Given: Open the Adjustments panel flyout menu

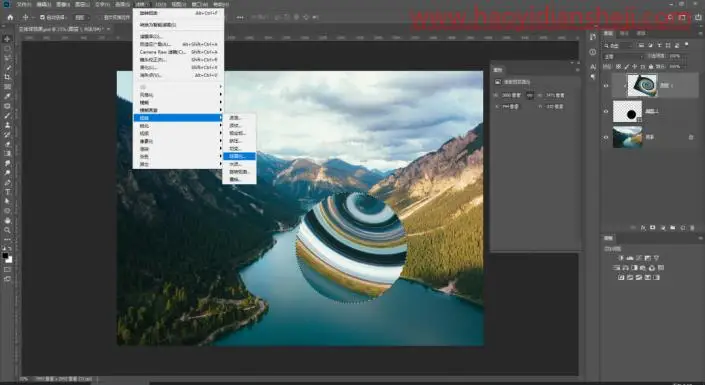Looking at the screenshot, I should (x=701, y=238).
